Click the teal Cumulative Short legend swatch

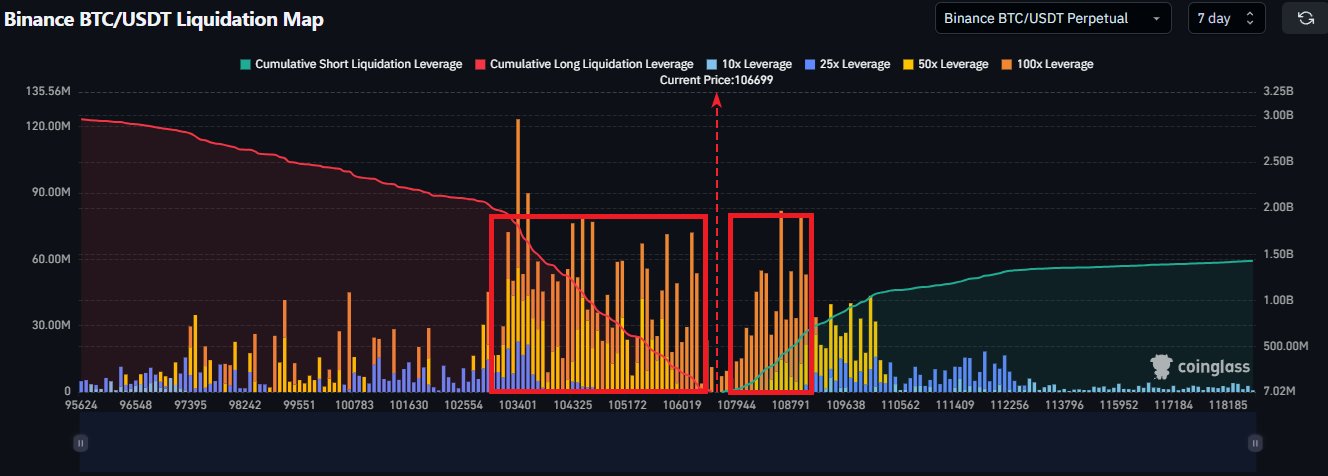(x=244, y=64)
